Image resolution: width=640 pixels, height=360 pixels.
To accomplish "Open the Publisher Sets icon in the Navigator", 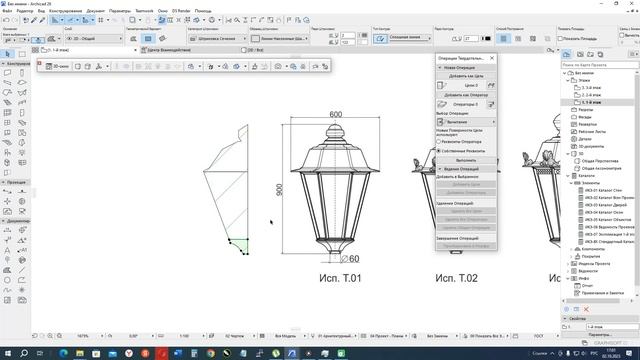I will [x=600, y=54].
